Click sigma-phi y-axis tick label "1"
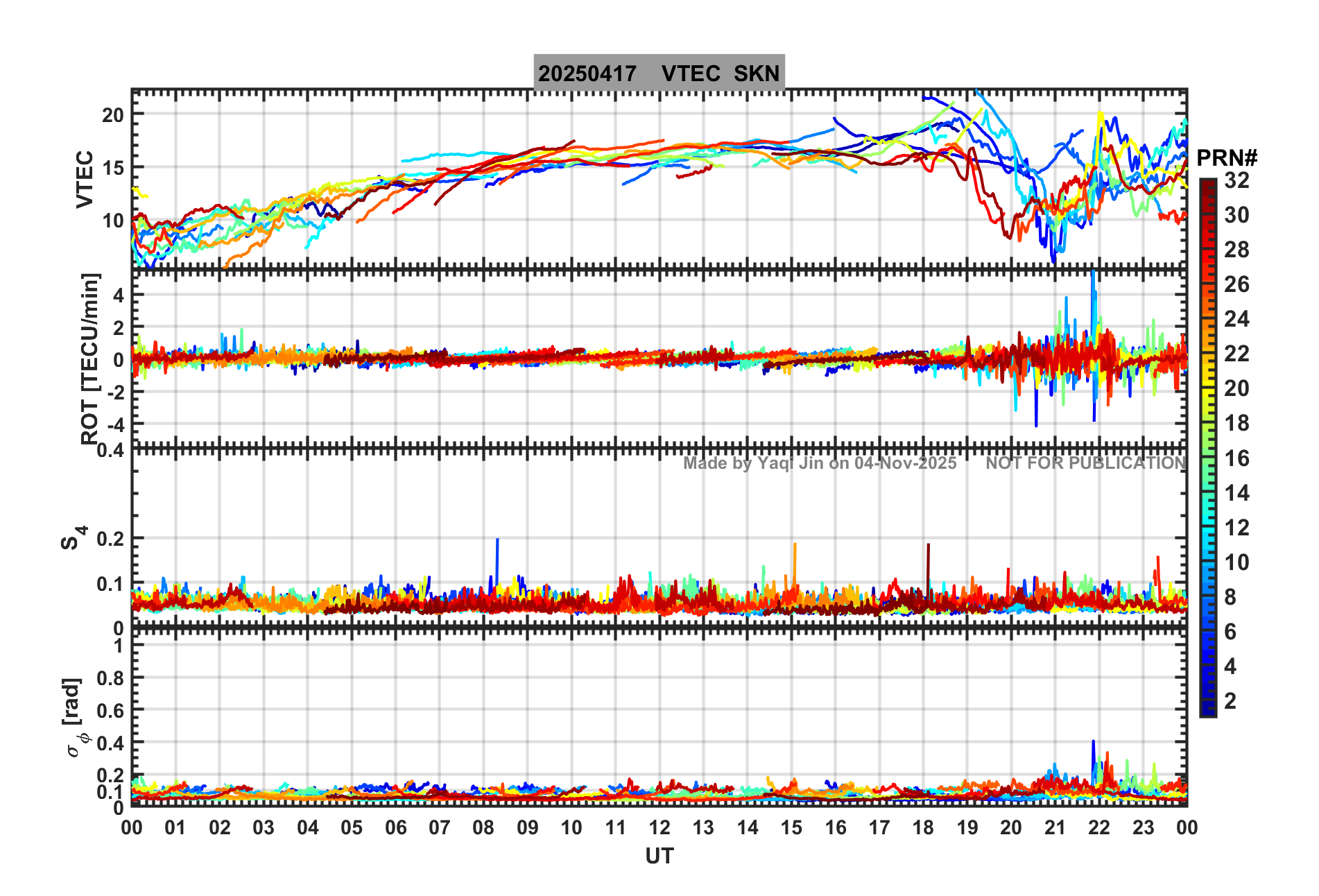 [x=119, y=646]
